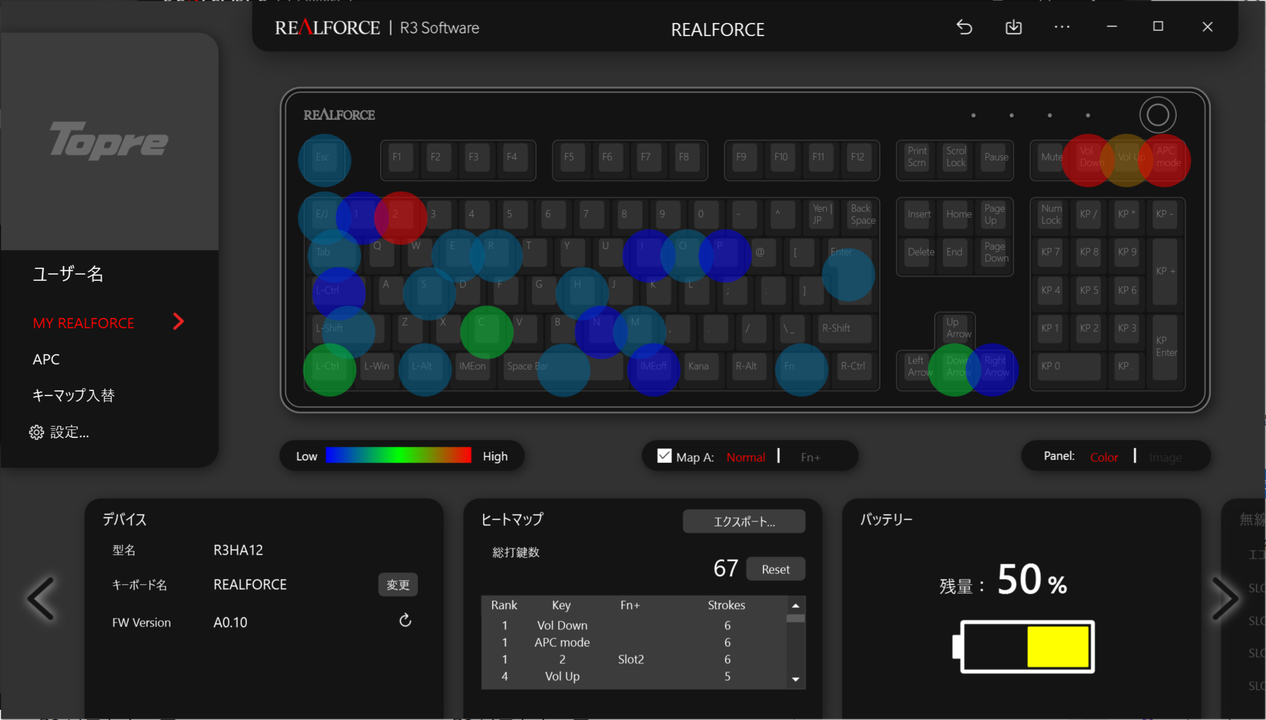Viewport: 1266px width, 720px height.
Task: Click the Low-High heatmap color gradient
Action: click(x=398, y=456)
